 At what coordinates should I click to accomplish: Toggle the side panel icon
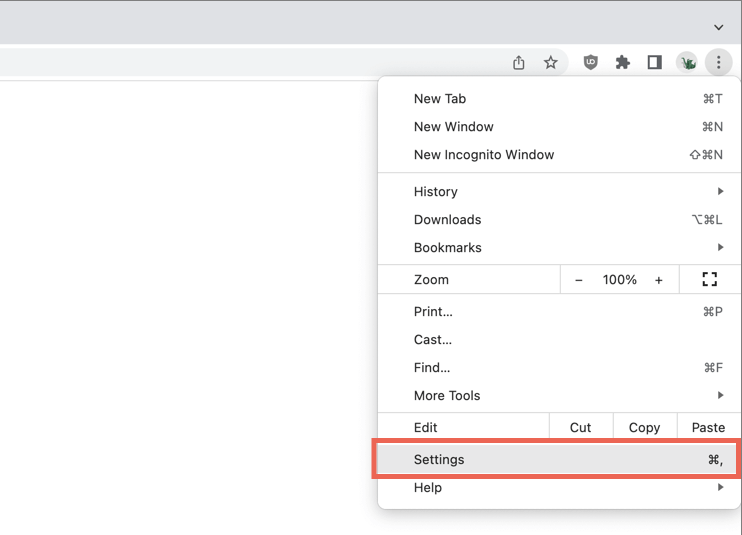[655, 63]
